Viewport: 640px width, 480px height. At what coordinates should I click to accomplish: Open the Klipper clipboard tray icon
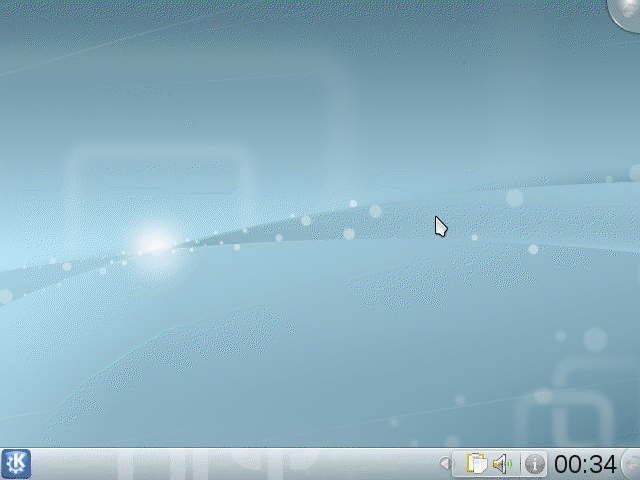(478, 464)
